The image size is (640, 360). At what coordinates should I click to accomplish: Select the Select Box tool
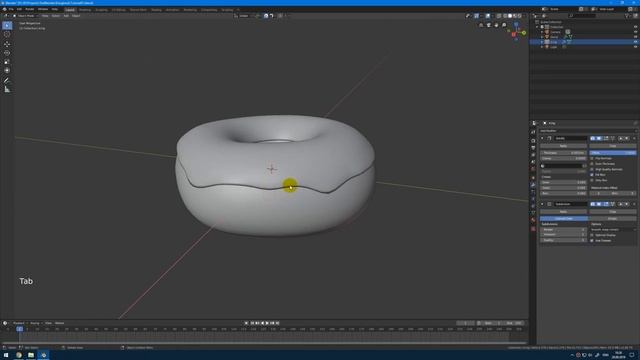tap(7, 26)
